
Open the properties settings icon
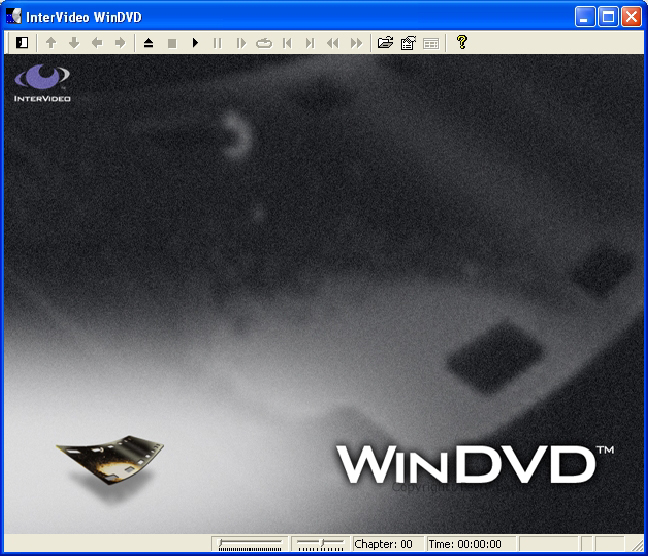408,43
